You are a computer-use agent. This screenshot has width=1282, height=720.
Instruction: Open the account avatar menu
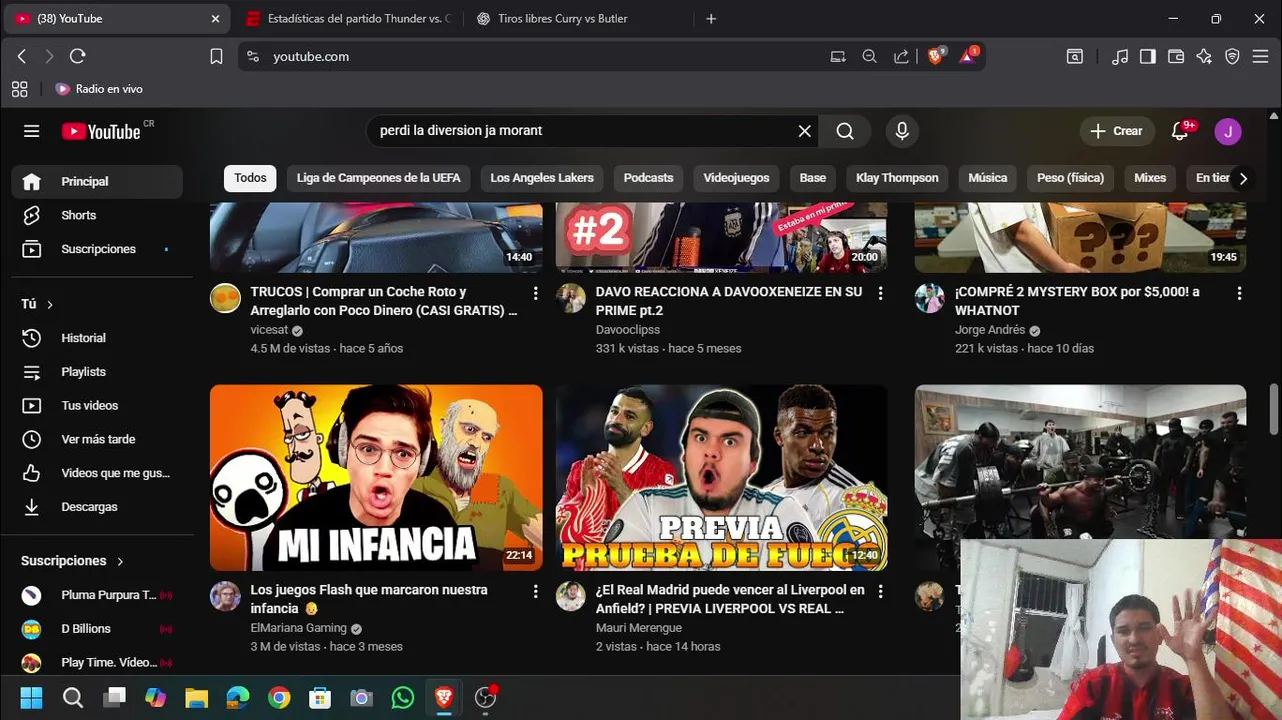pos(1228,131)
